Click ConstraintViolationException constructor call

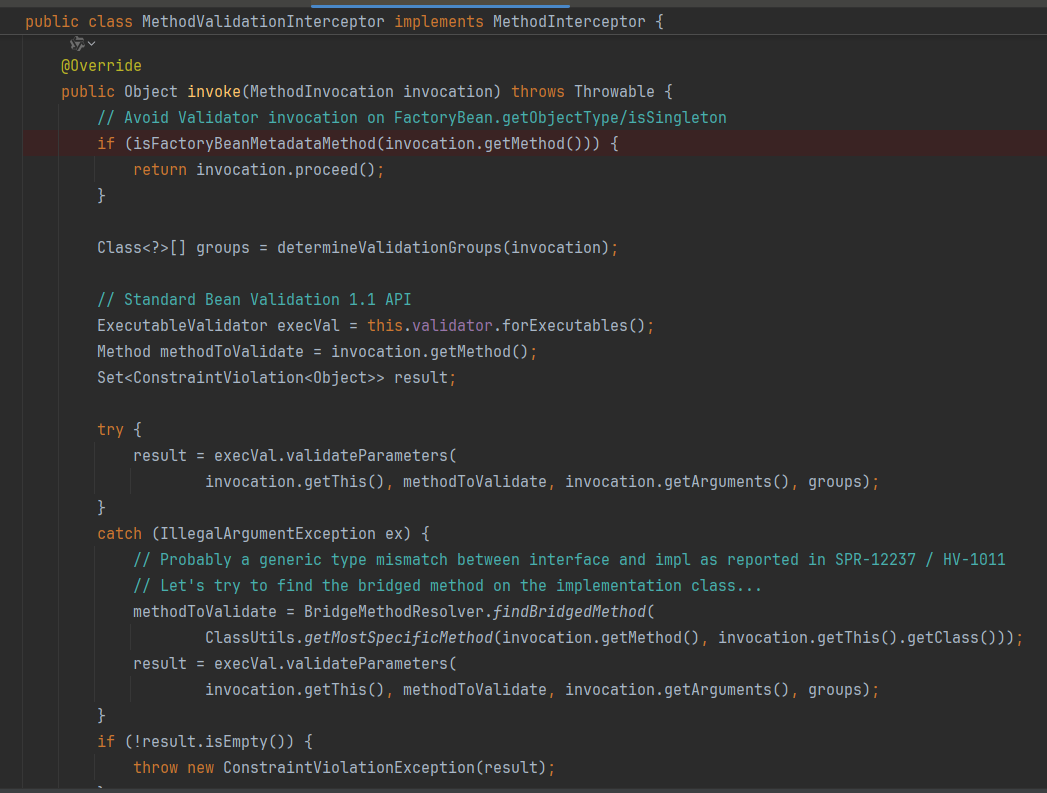coord(349,768)
